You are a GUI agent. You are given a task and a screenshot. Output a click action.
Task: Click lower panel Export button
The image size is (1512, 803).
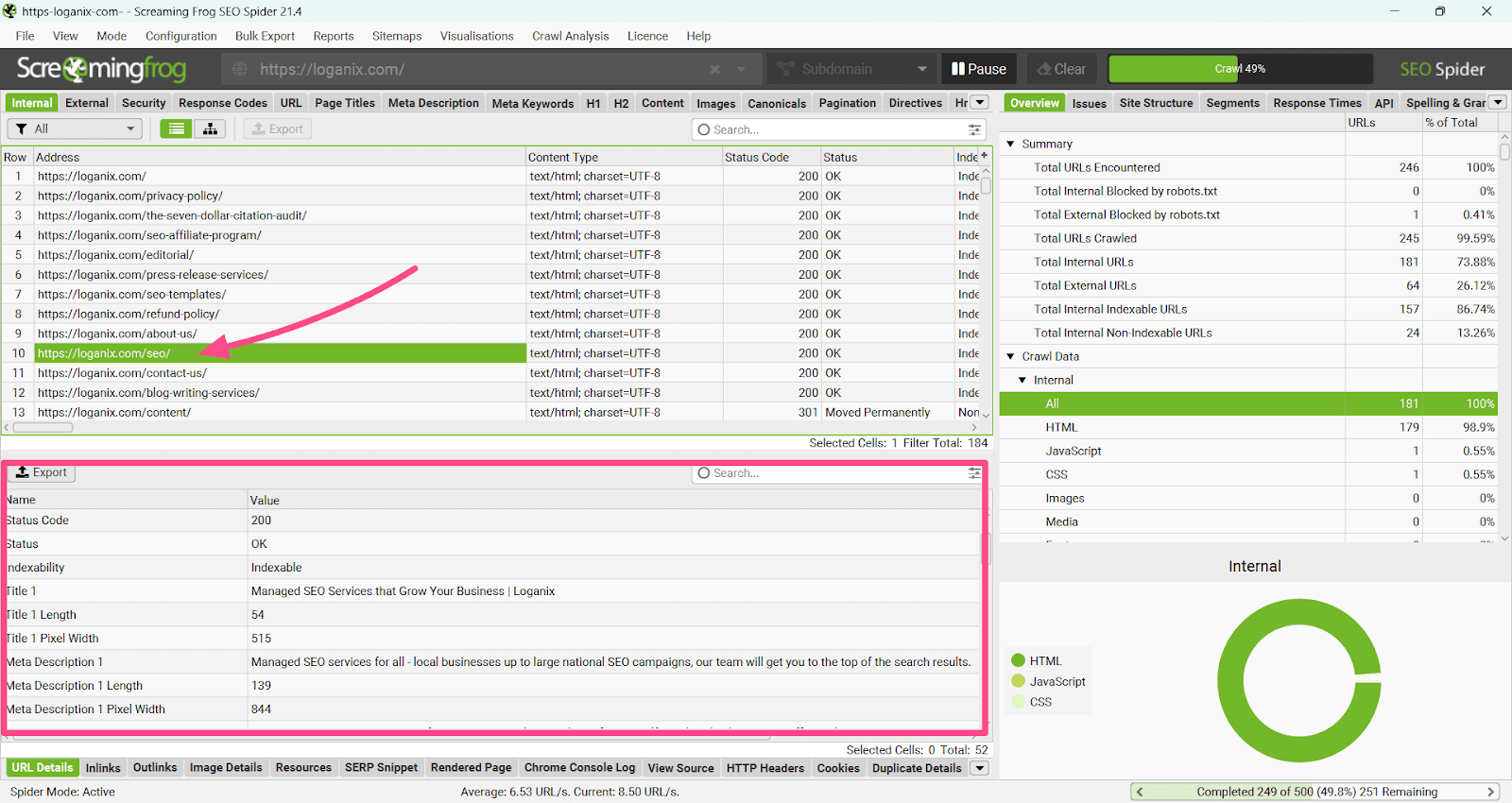[42, 472]
